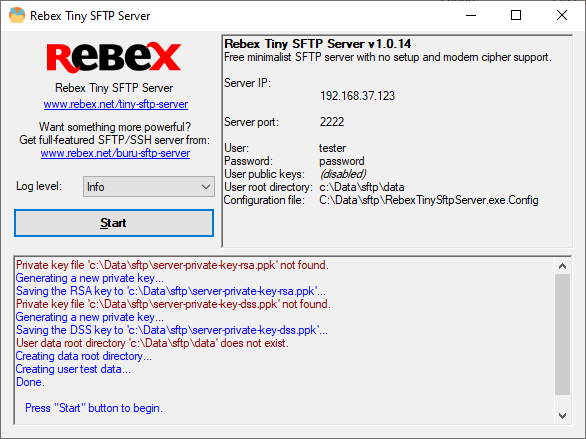The width and height of the screenshot is (586, 439).
Task: Expand the Log level dropdown
Action: [149, 187]
